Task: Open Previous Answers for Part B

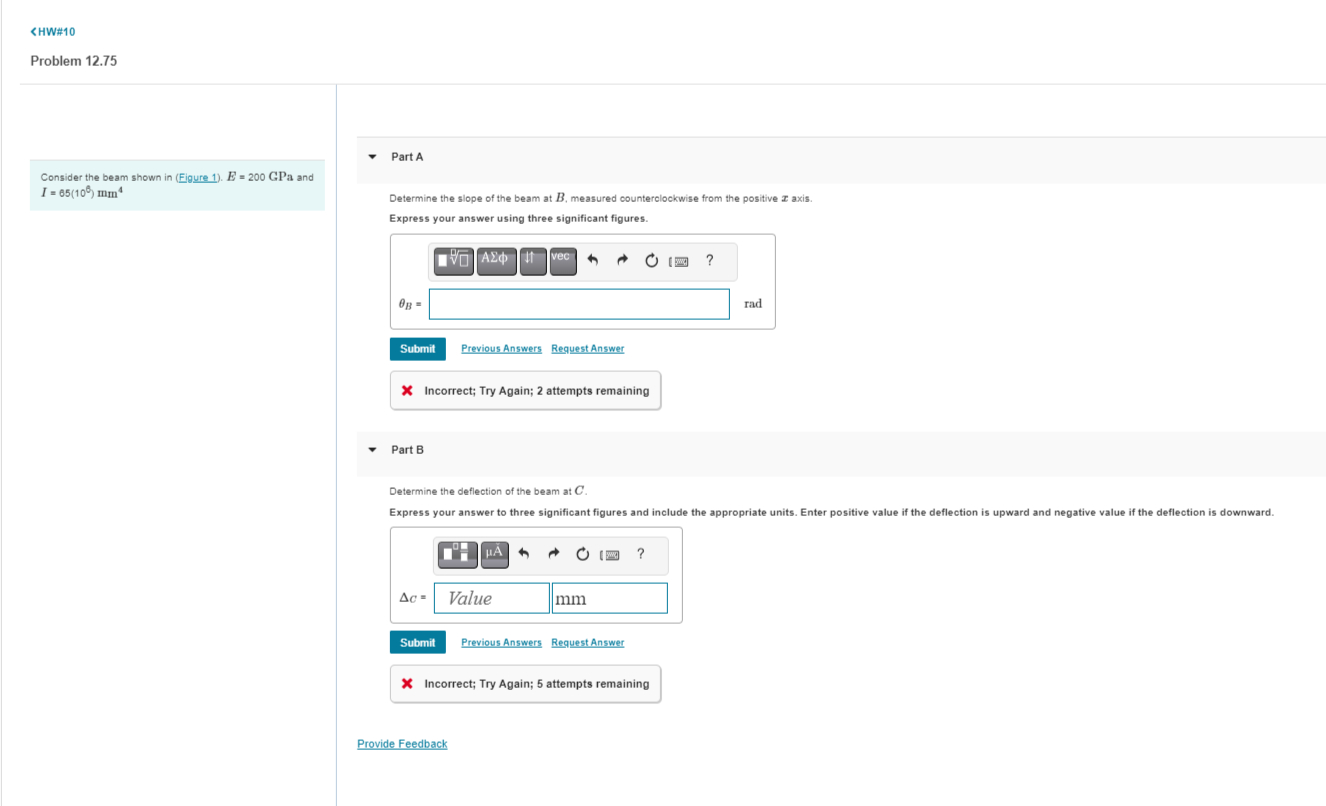Action: tap(501, 643)
